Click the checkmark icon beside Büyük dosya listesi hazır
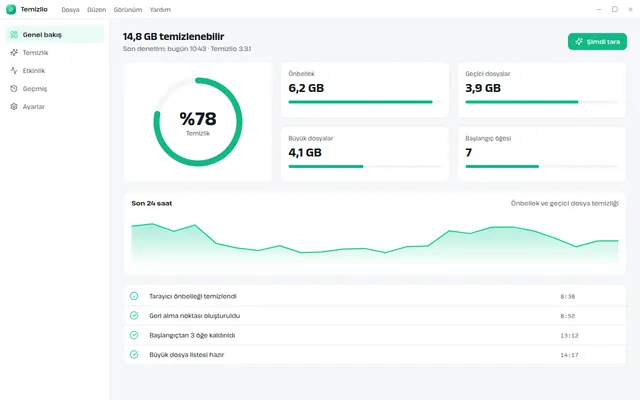This screenshot has width=640, height=400. [134, 355]
